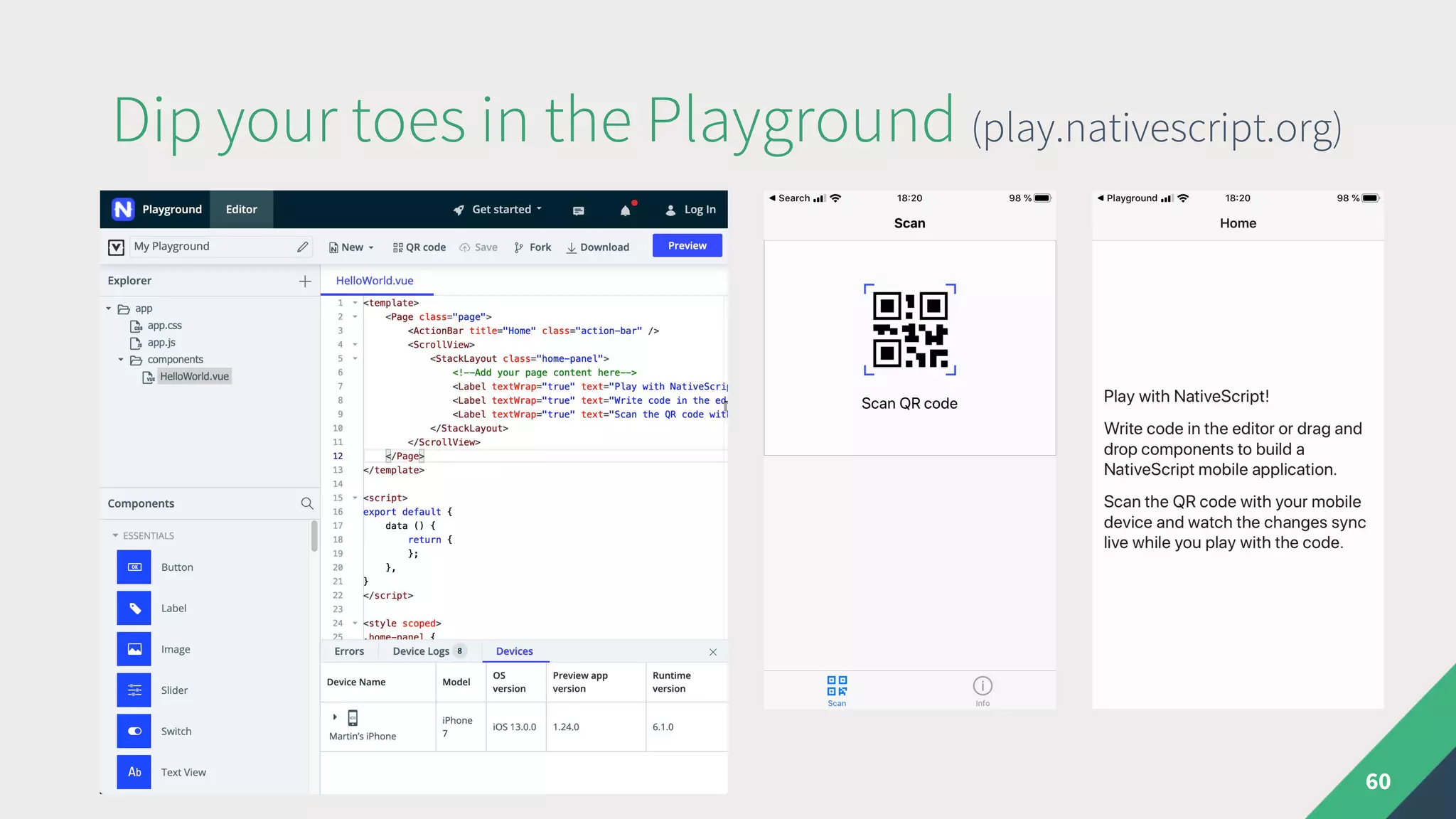Click Save in the toolbar
This screenshot has height=819, width=1456.
pos(478,247)
